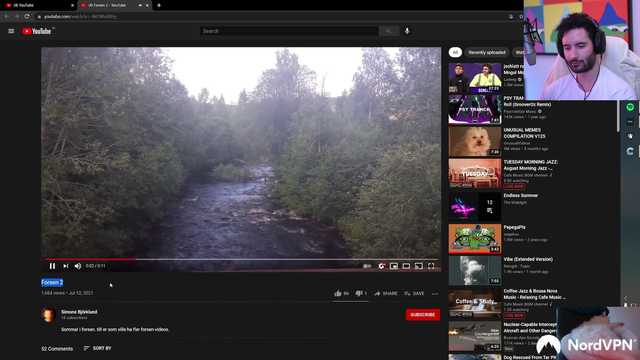Open the PepegaPls video title

click(x=514, y=227)
